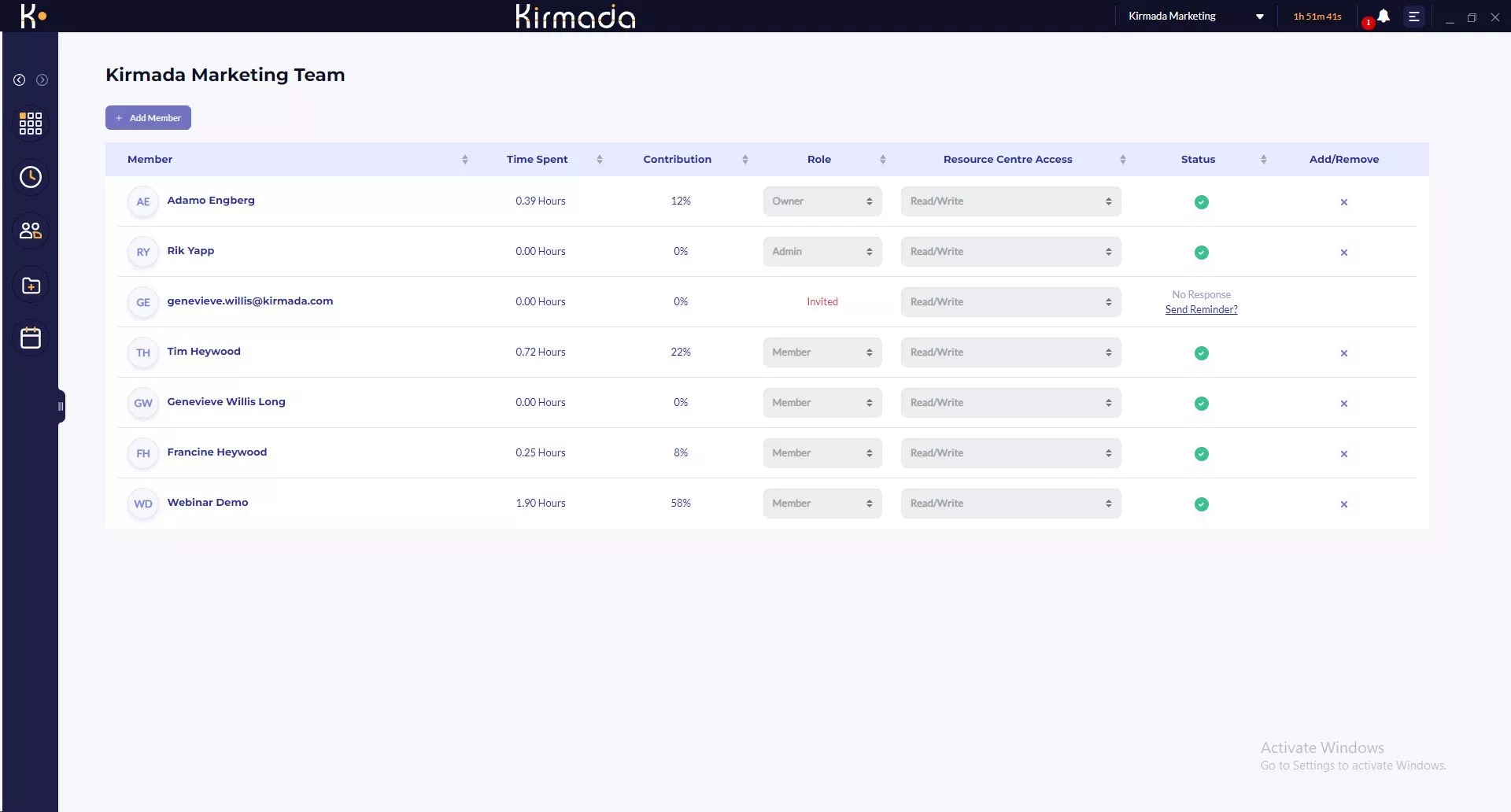
Task: Click the back navigation arrow icon
Action: click(x=20, y=80)
